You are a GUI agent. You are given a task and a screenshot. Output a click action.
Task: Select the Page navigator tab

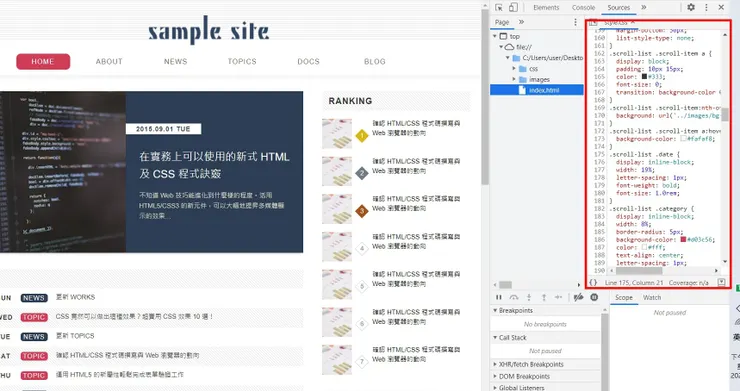pos(502,22)
